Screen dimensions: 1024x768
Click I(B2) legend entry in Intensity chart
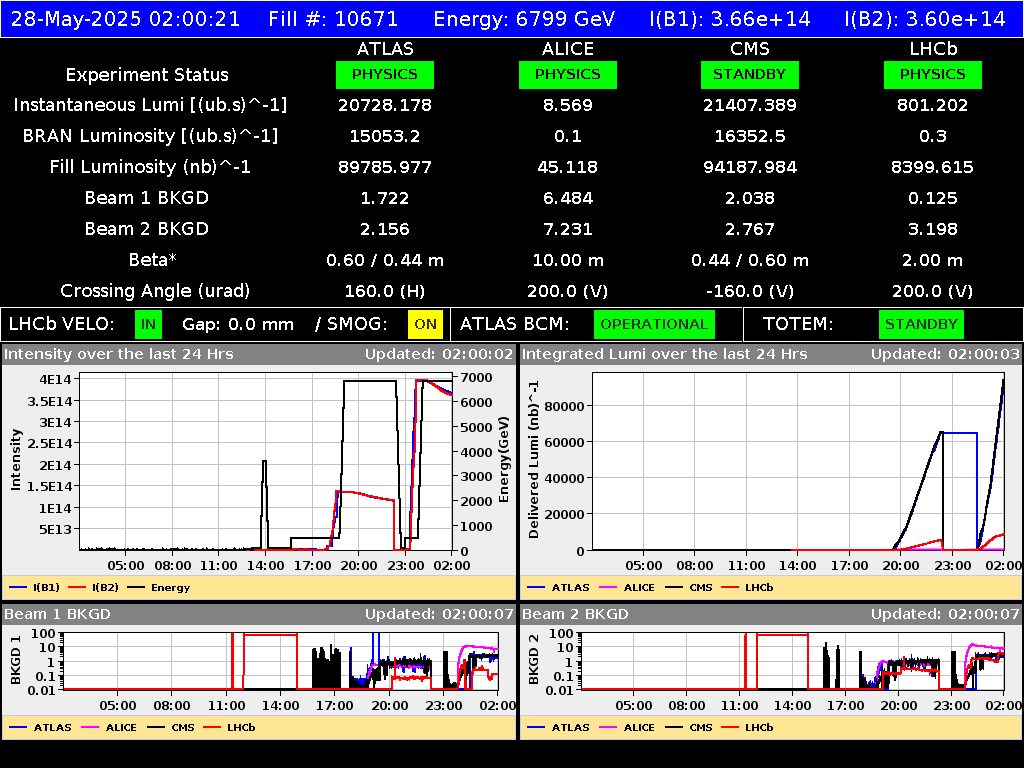(93, 587)
